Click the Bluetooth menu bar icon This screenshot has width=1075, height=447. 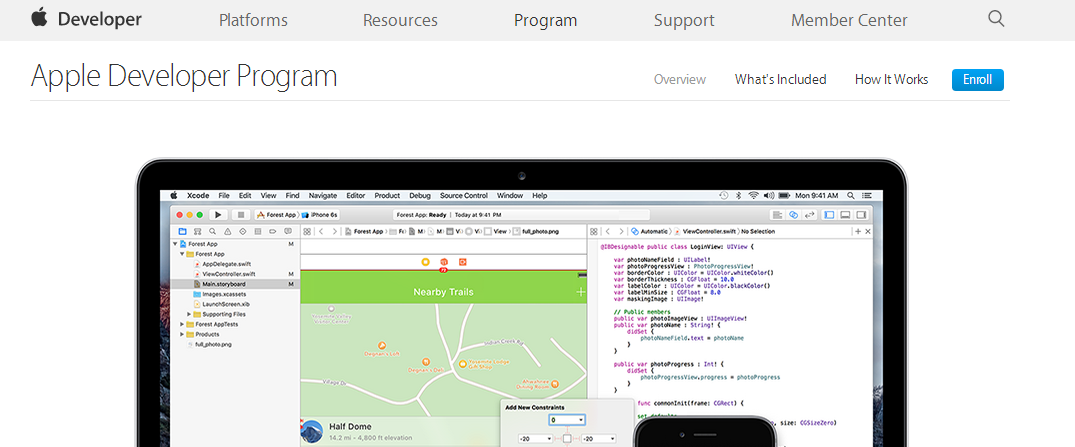pos(739,195)
